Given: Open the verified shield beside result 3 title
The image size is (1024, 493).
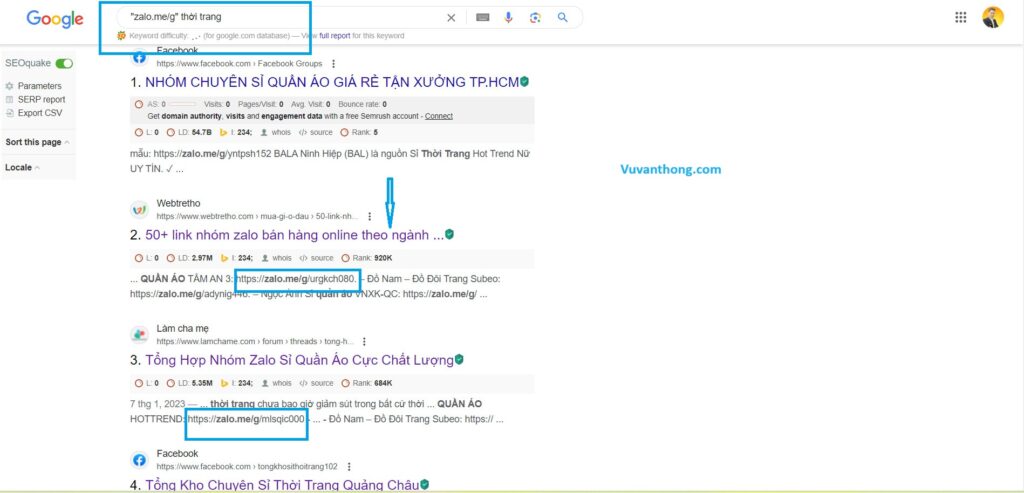Looking at the screenshot, I should 459,360.
